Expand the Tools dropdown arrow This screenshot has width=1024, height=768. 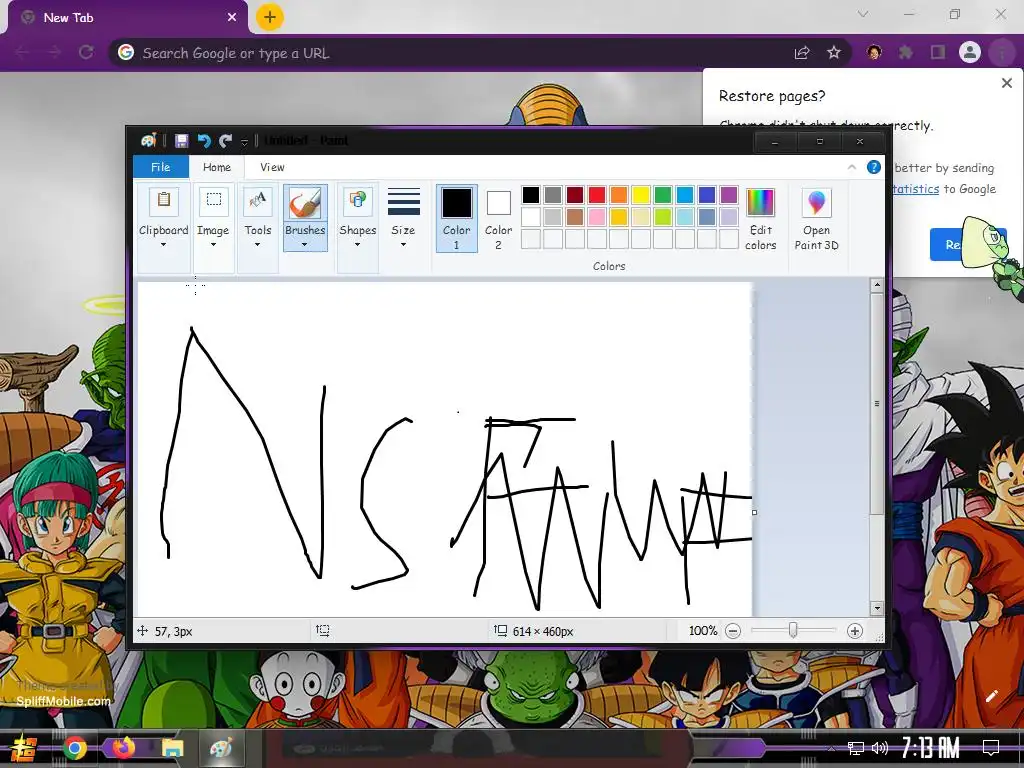(257, 245)
